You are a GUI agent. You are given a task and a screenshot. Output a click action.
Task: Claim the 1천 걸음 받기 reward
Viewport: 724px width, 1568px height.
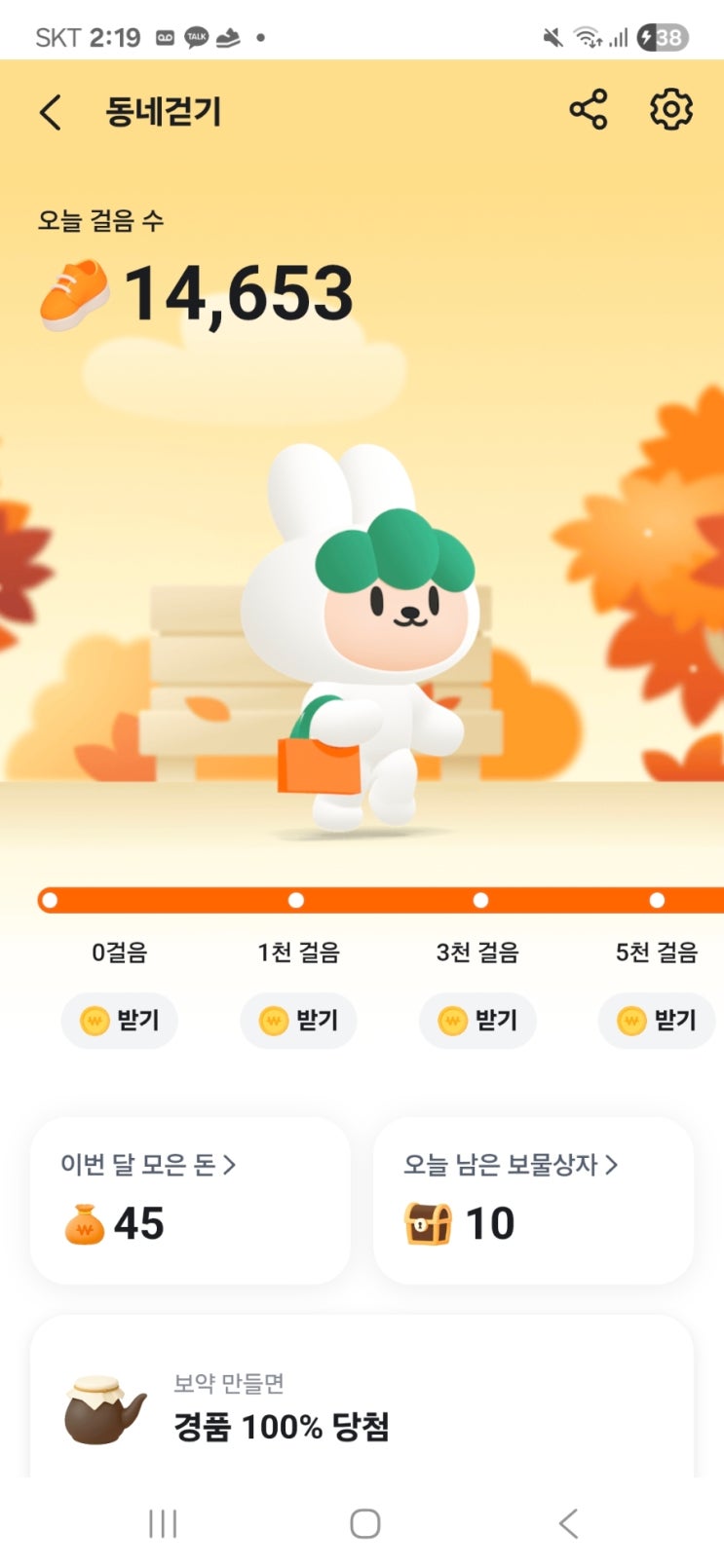tap(298, 1021)
